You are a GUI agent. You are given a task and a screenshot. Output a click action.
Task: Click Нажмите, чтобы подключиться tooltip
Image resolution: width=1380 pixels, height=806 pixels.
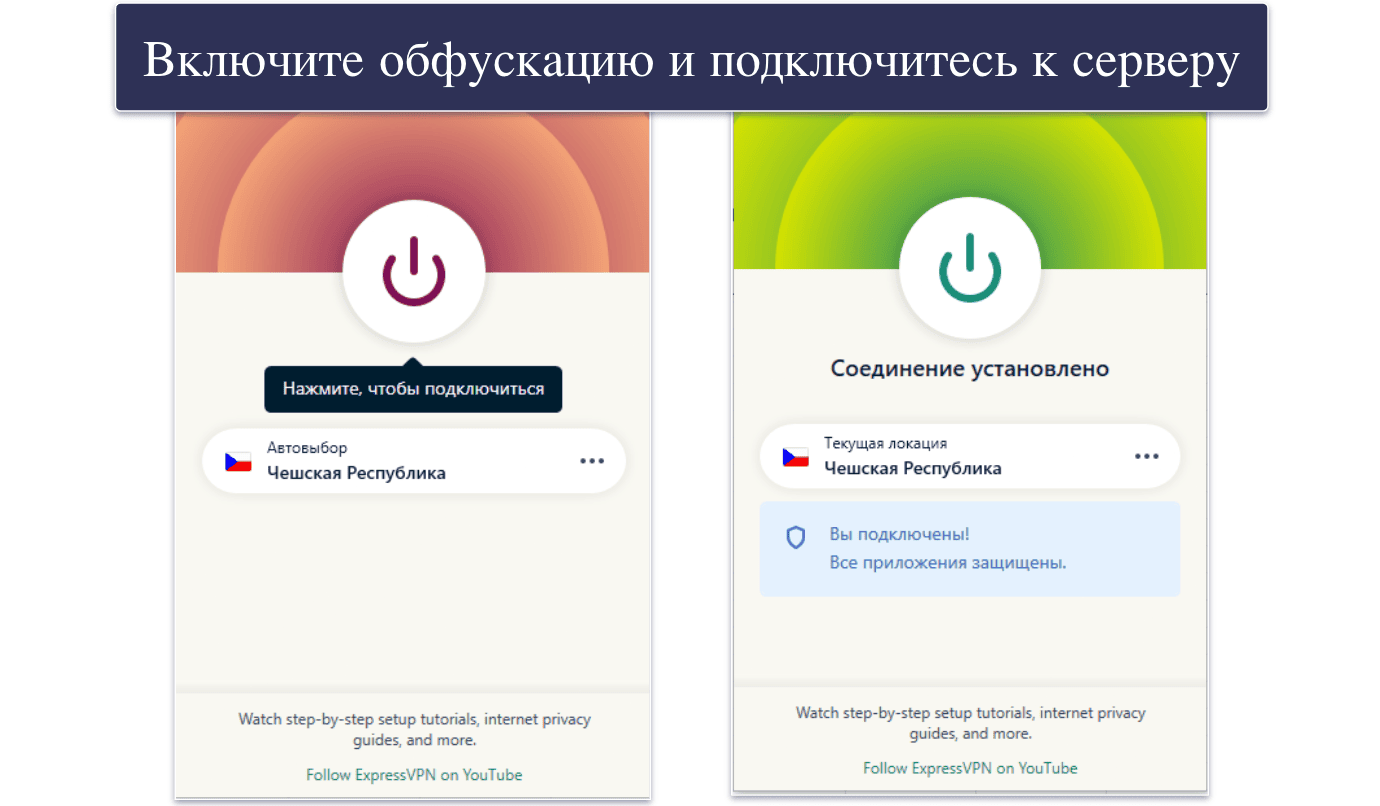point(413,389)
